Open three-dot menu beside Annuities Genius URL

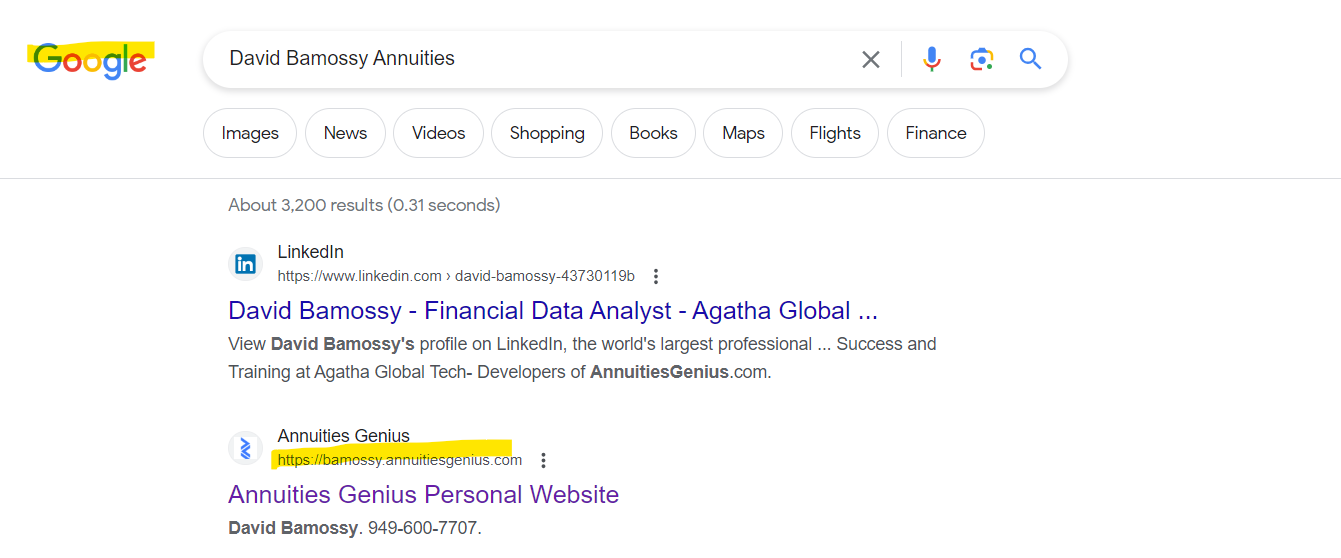click(543, 460)
